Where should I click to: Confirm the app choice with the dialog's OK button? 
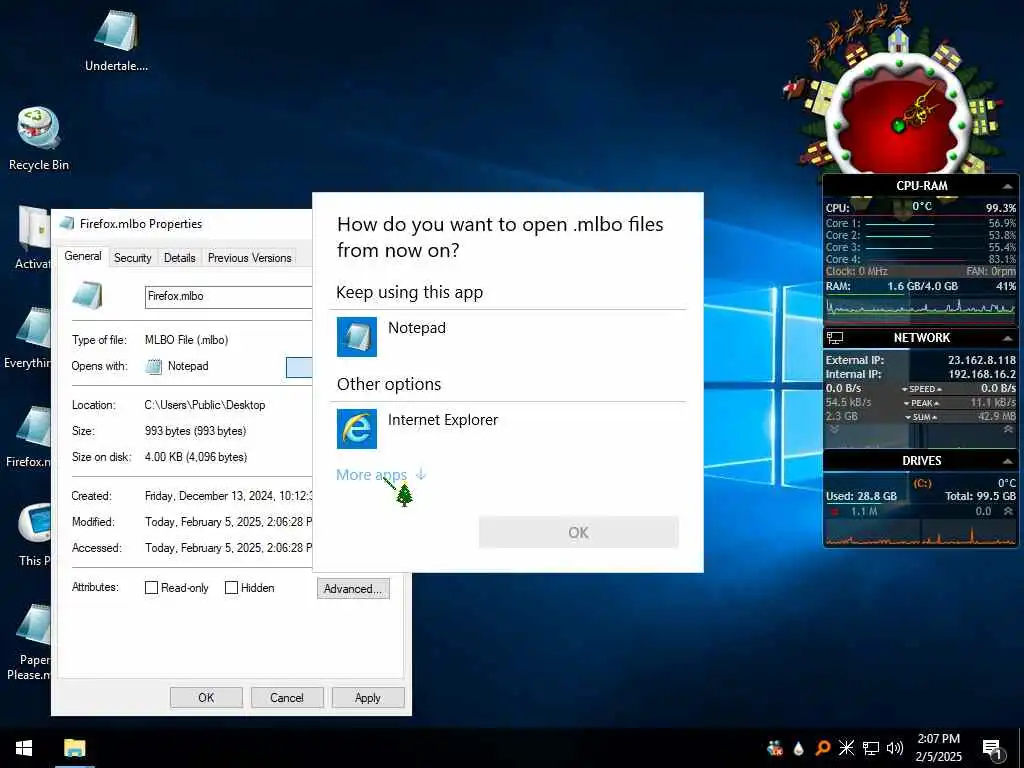point(578,532)
